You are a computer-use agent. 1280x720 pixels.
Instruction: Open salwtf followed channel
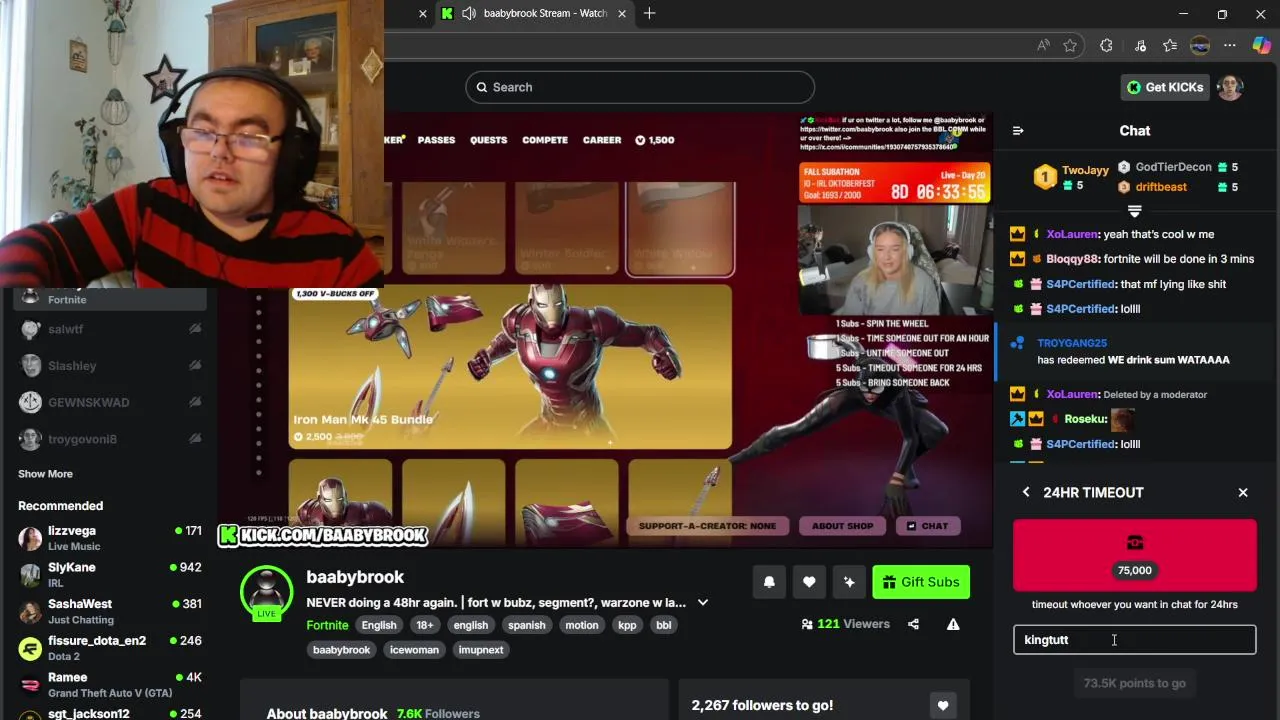point(110,329)
